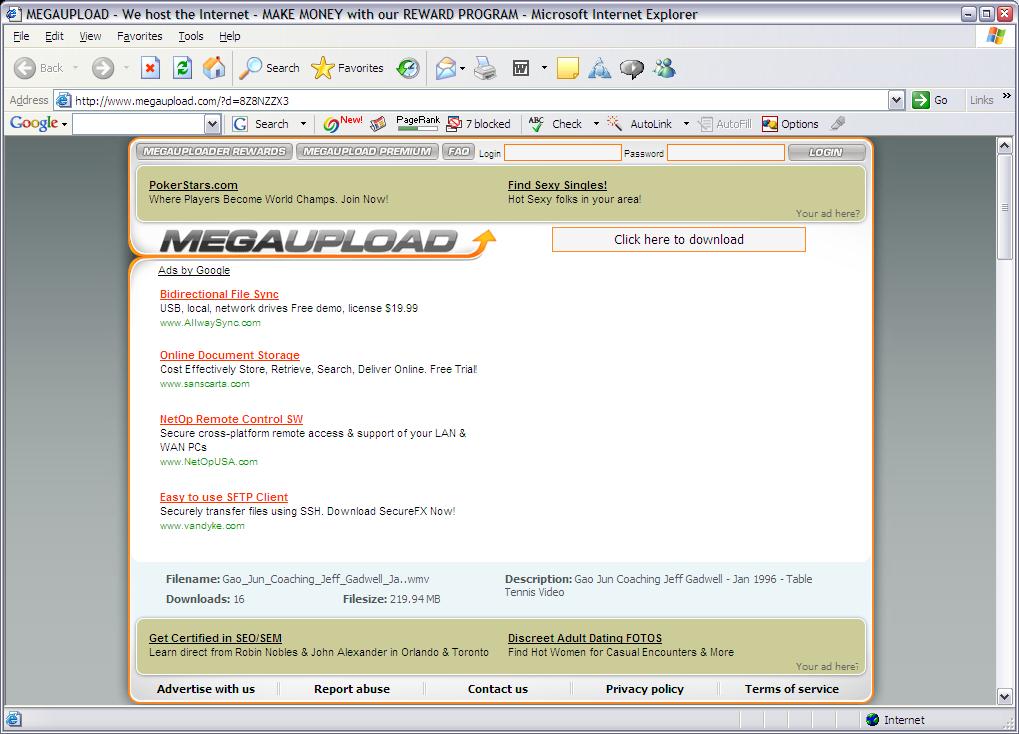Expand the address bar dropdown

point(896,100)
